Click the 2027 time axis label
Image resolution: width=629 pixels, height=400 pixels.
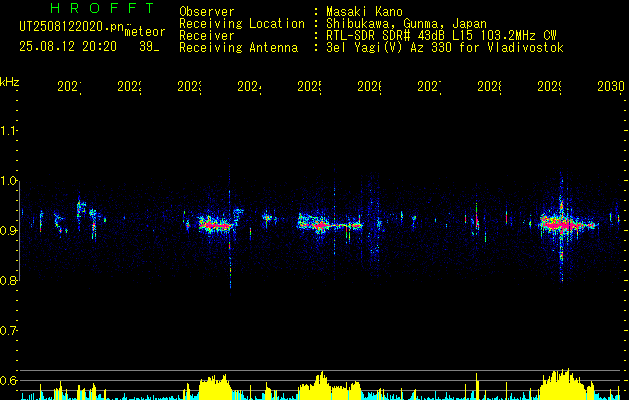(430, 86)
